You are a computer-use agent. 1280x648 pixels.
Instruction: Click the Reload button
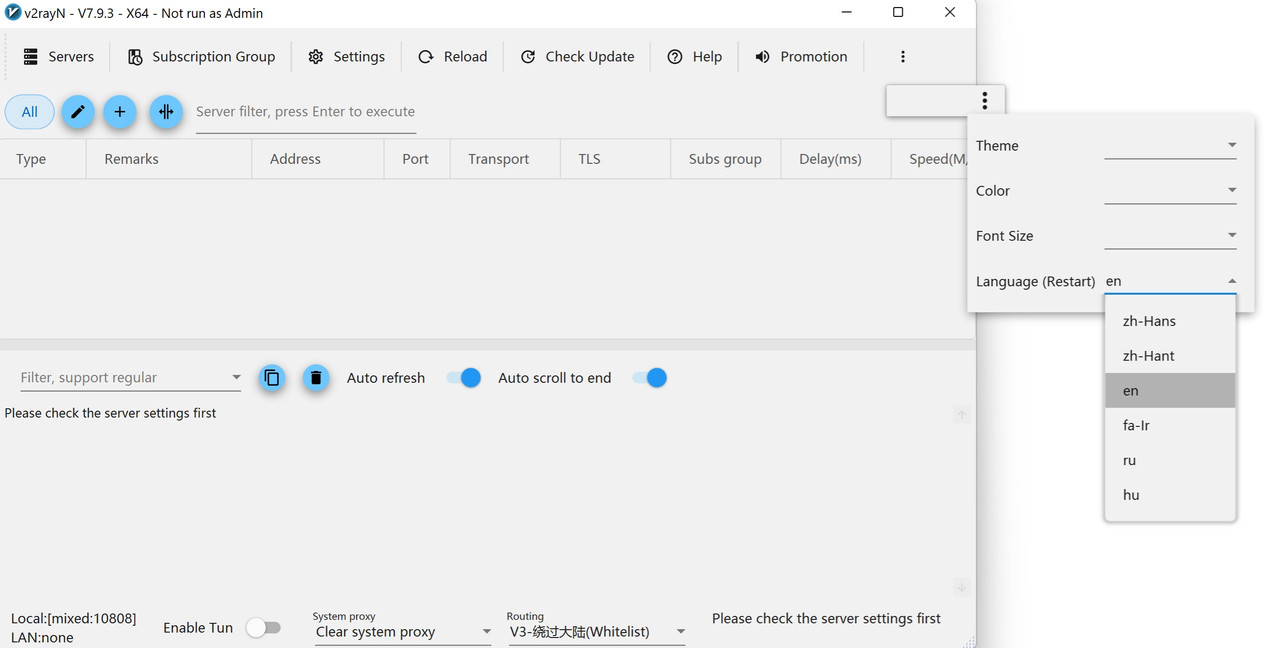[452, 57]
